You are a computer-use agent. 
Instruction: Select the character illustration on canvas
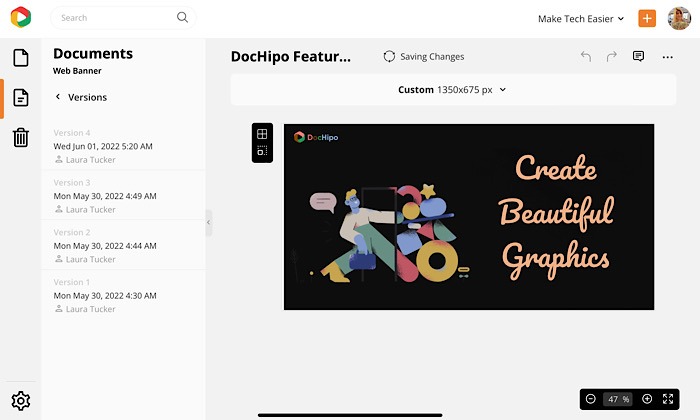[384, 235]
